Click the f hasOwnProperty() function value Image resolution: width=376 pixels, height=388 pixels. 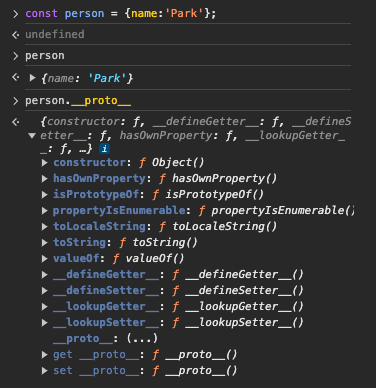point(218,179)
